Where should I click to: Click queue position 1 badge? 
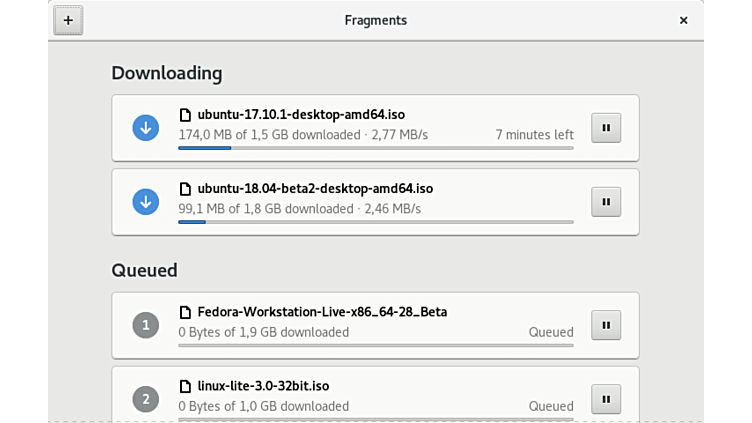[x=146, y=325]
